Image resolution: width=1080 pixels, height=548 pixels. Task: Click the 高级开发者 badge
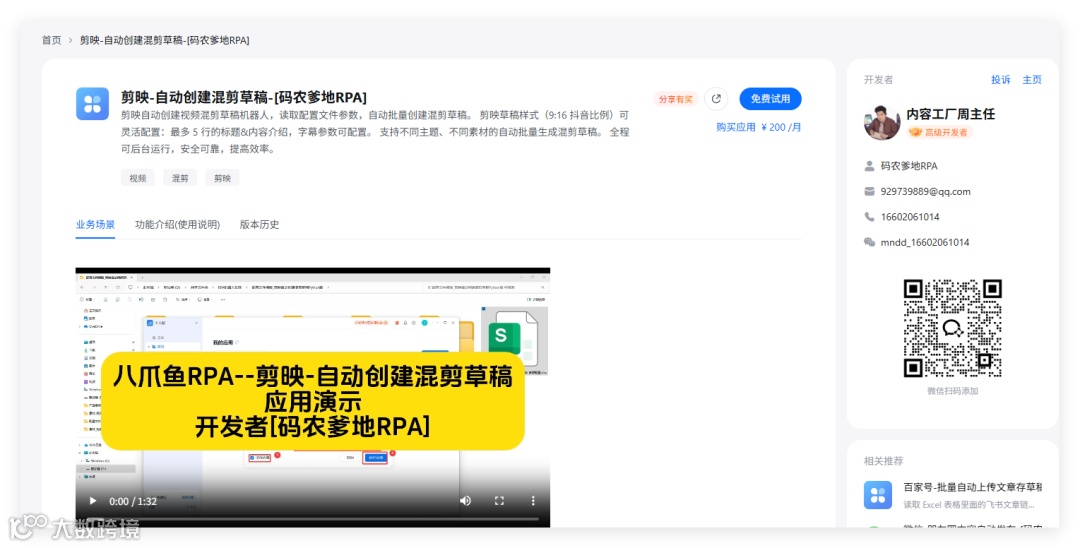coord(940,132)
